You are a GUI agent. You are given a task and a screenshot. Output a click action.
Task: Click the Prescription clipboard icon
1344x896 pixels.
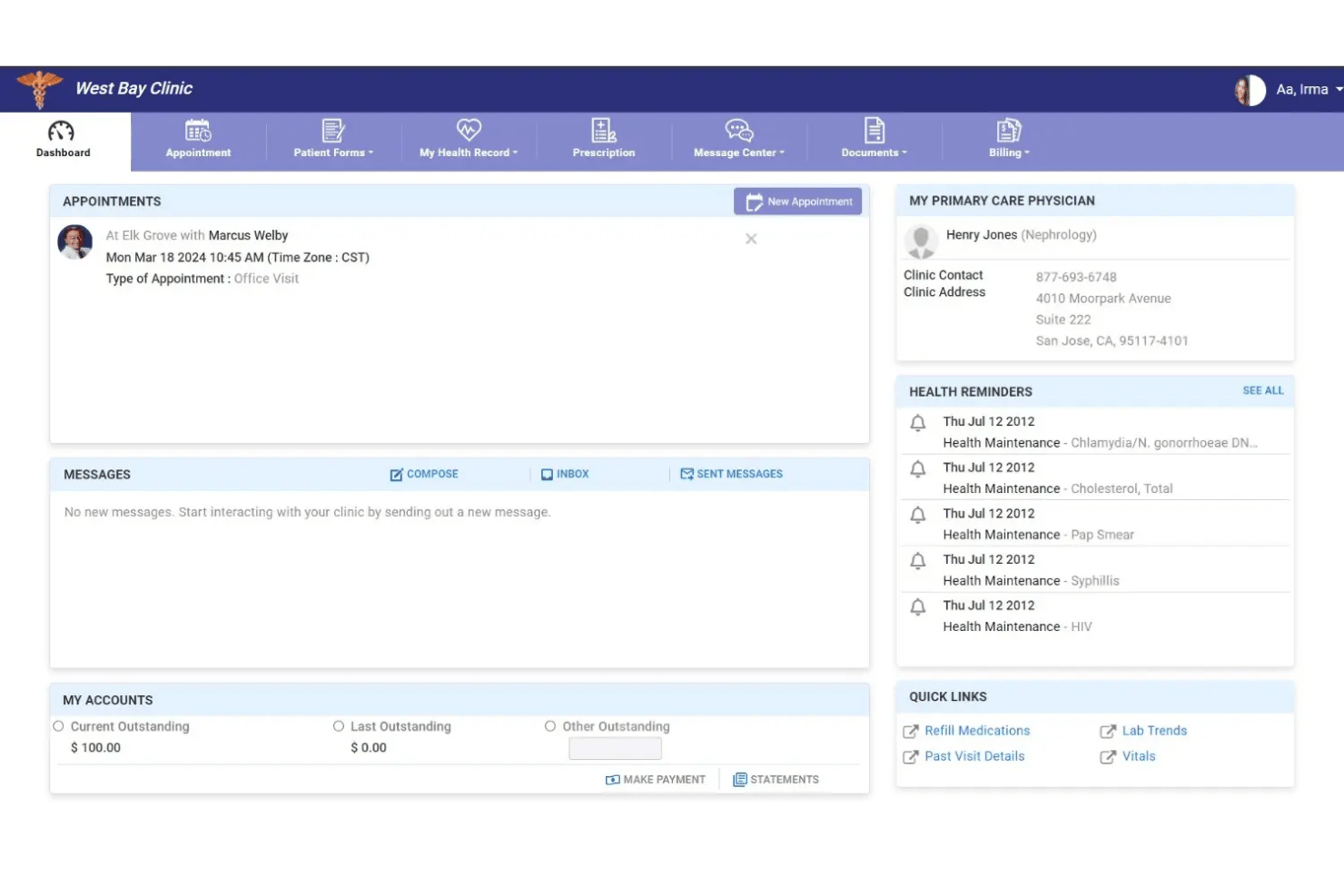tap(604, 131)
